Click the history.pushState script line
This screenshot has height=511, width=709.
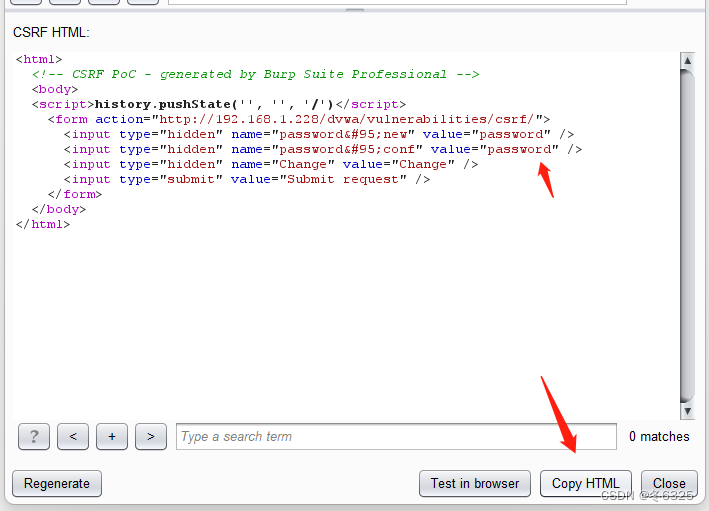219,104
